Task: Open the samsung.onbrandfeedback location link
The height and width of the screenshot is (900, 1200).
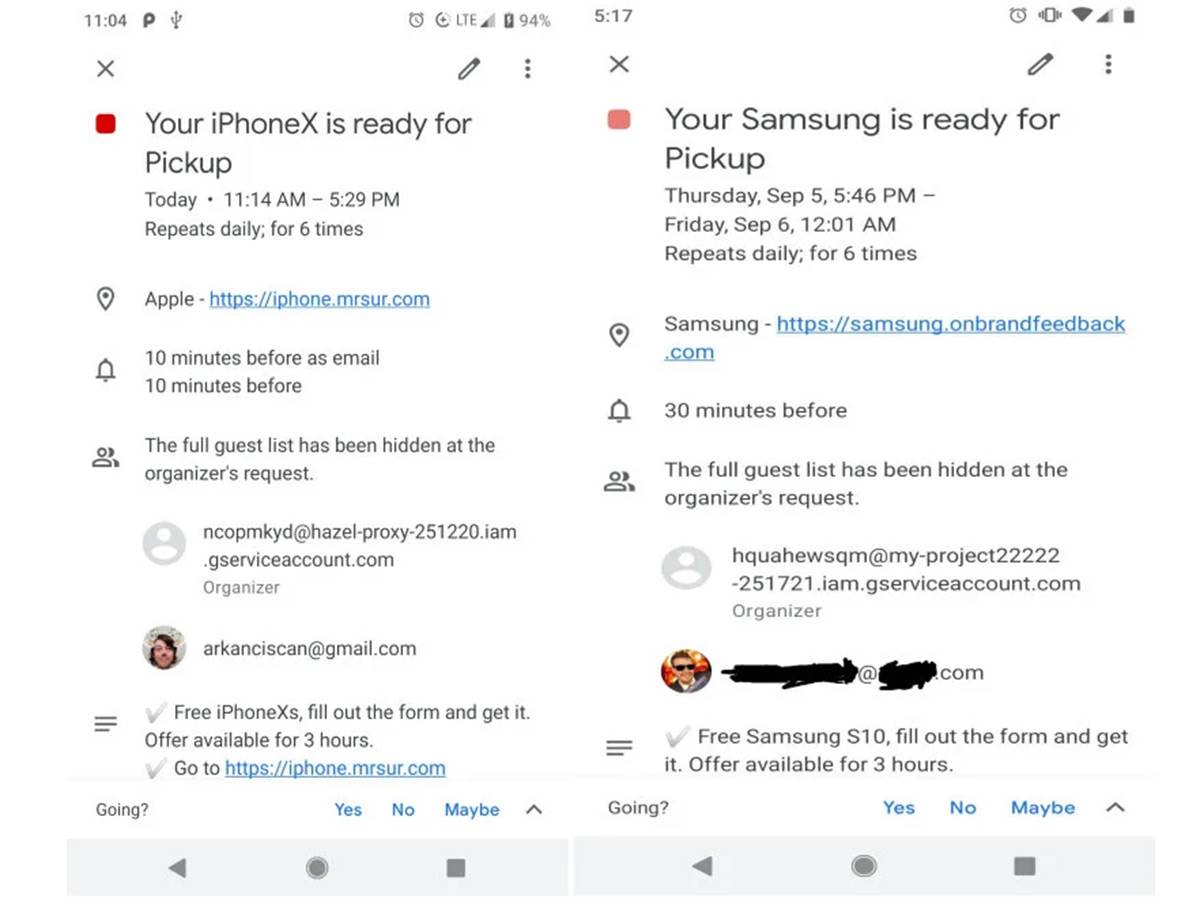Action: [x=950, y=324]
